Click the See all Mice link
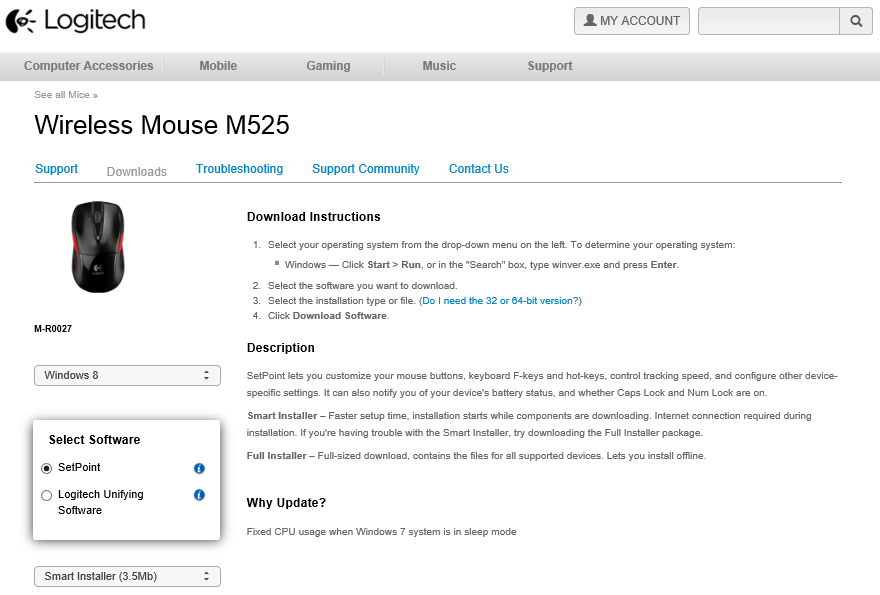Image resolution: width=880 pixels, height=595 pixels. click(62, 94)
